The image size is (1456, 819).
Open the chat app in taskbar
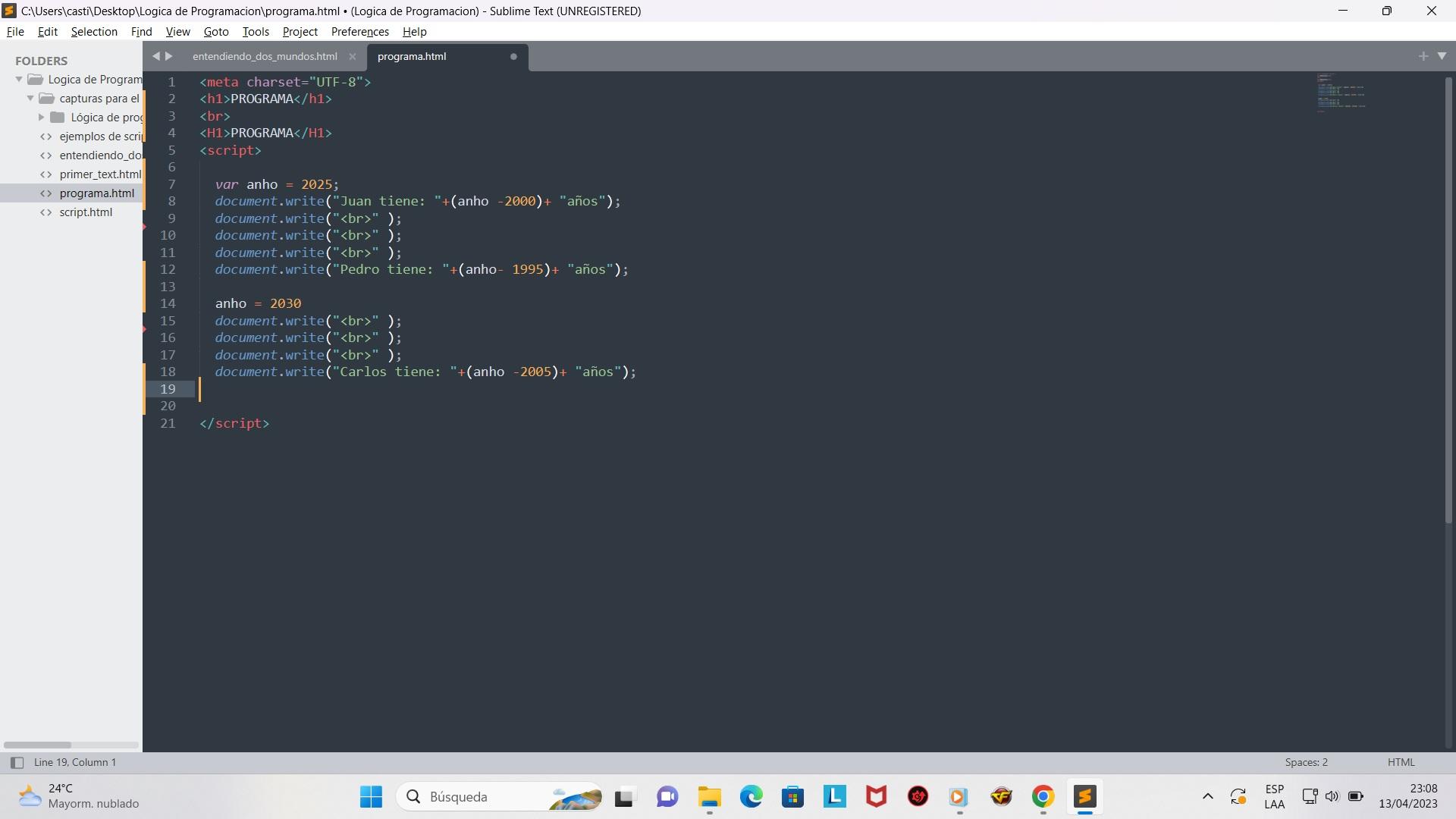tap(667, 797)
